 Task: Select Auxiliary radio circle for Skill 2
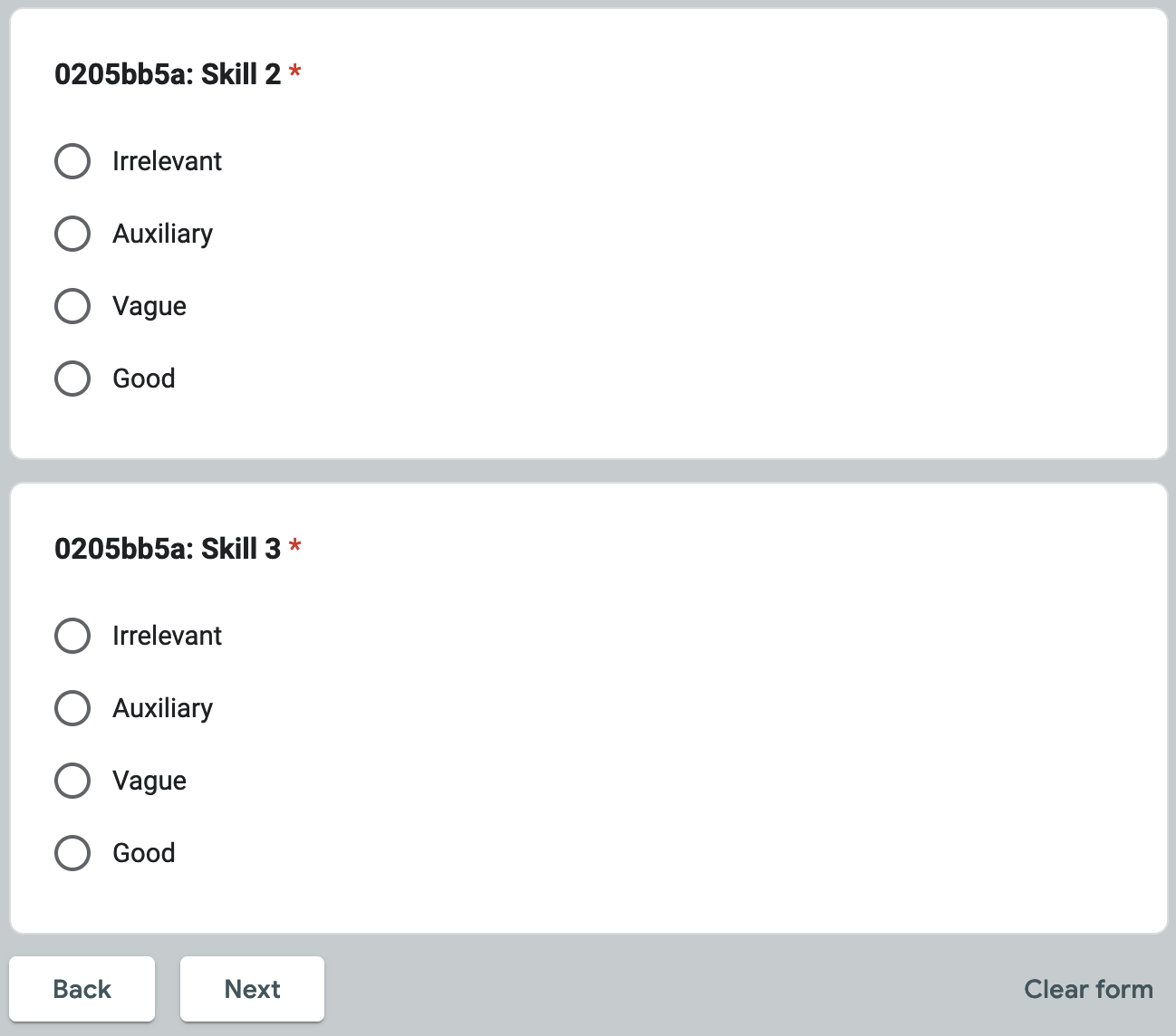click(72, 234)
